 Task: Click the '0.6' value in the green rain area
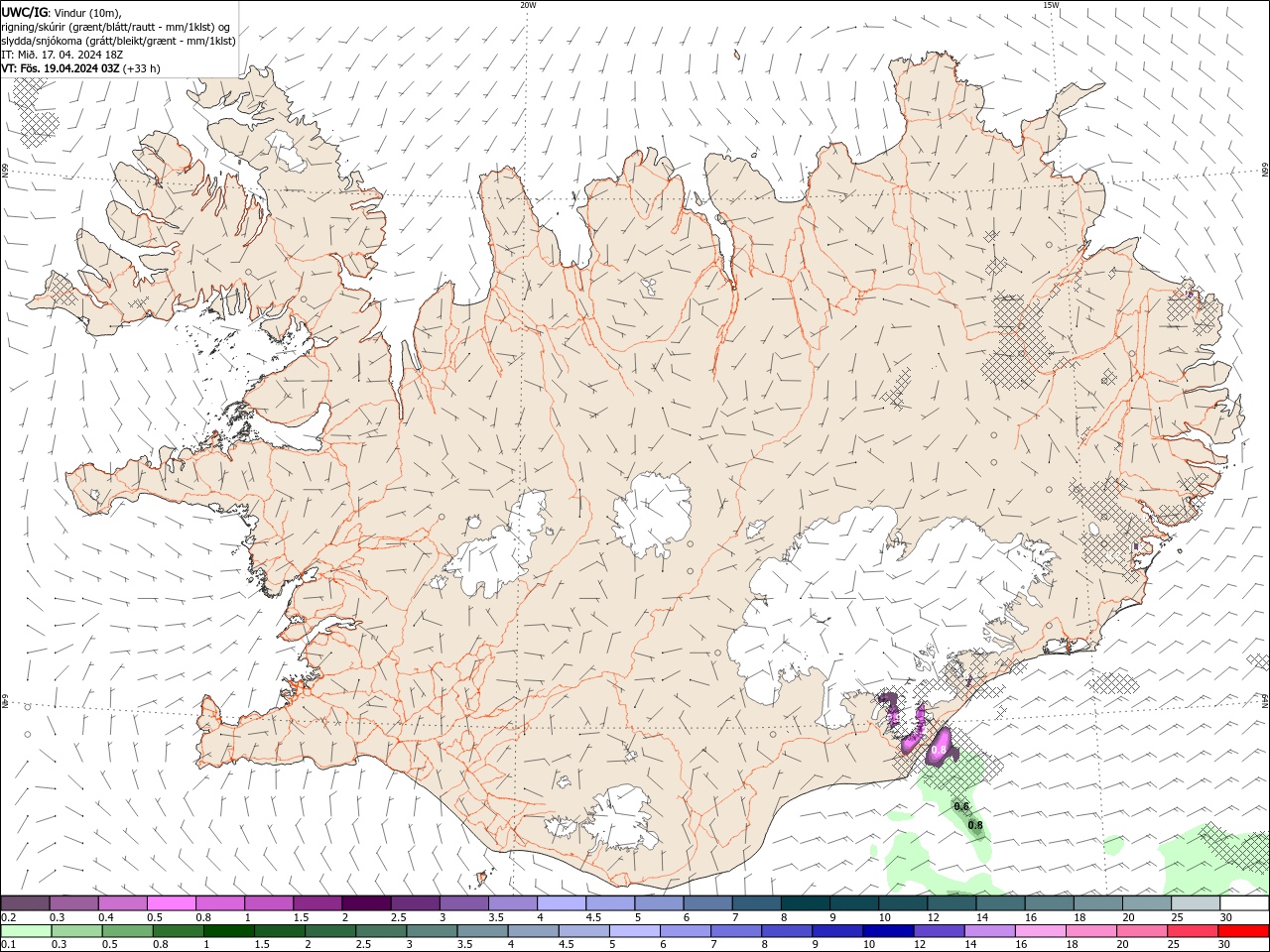point(960,806)
